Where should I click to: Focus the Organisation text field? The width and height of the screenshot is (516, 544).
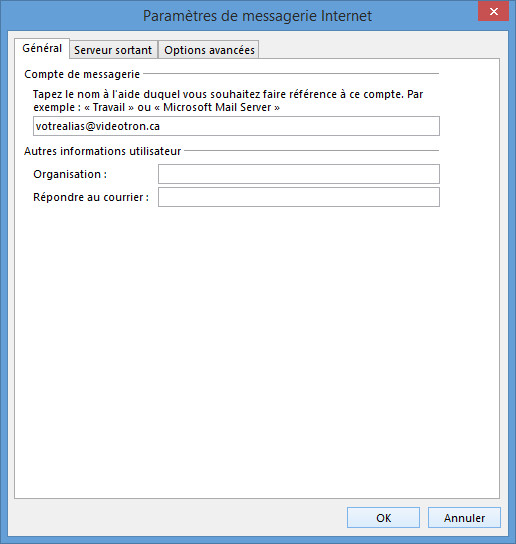(x=299, y=174)
